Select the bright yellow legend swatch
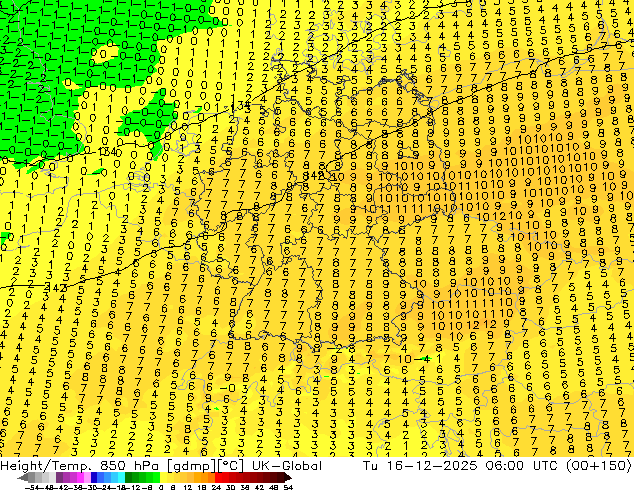Screen dimensions: 634x490 [x=163, y=477]
